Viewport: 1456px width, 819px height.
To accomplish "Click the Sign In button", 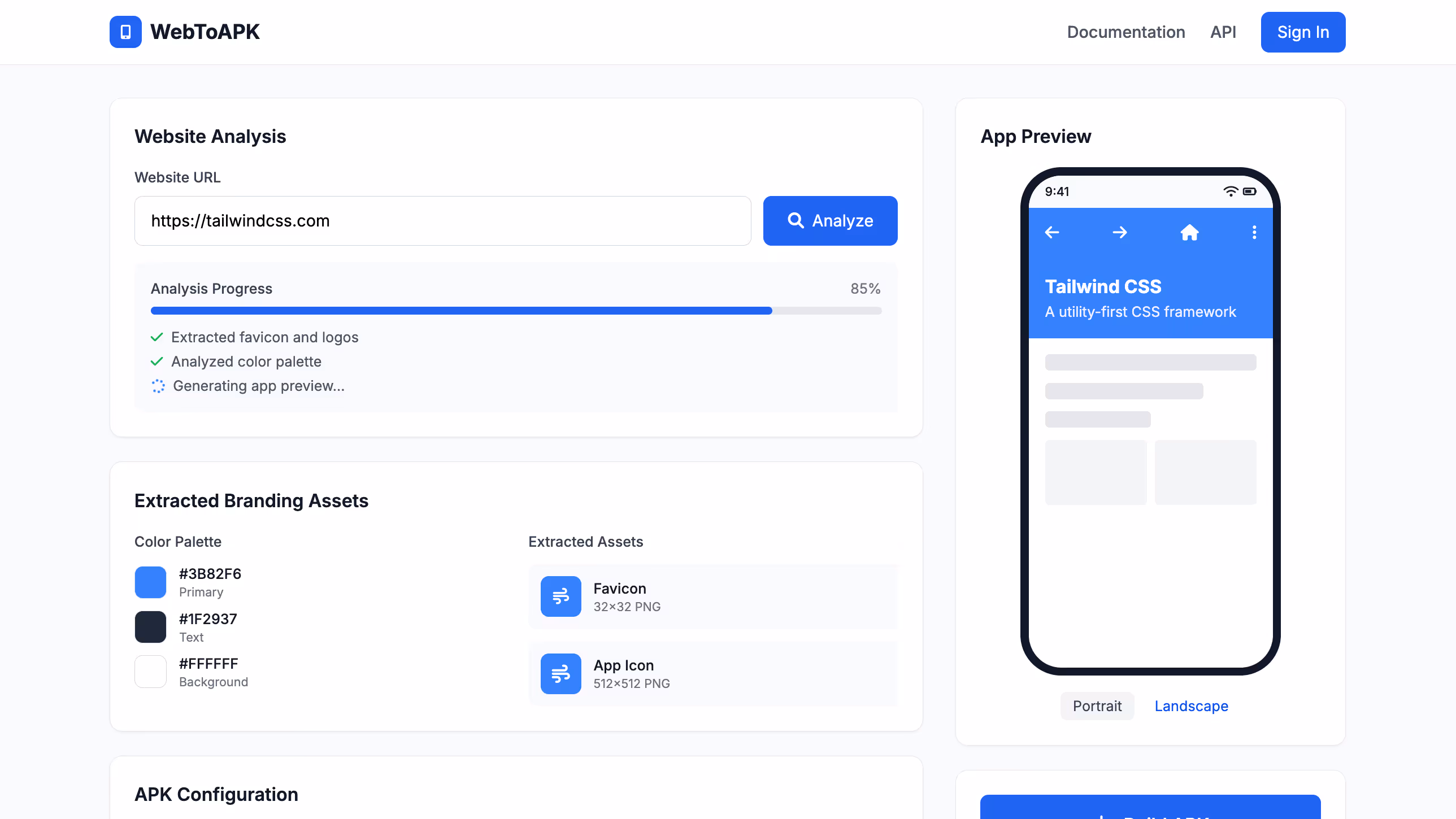I will (x=1303, y=32).
